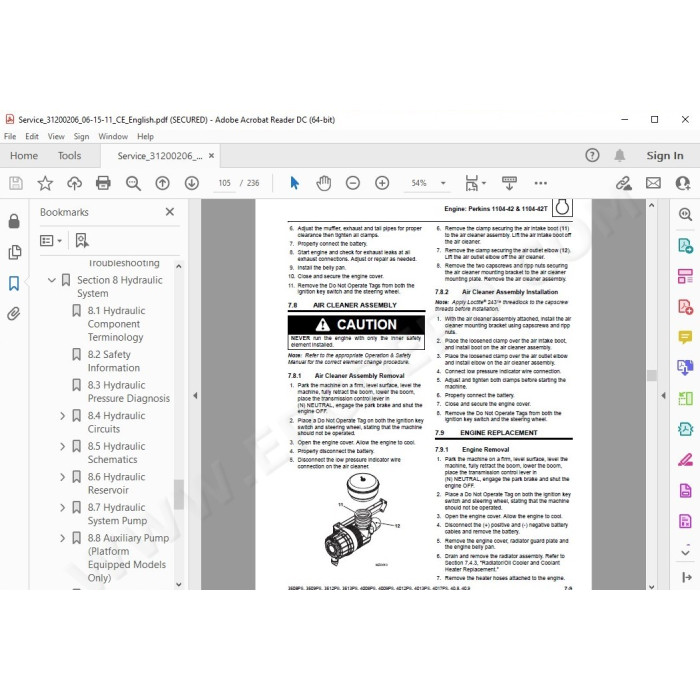This screenshot has height=700, width=700.
Task: Print the document with printer icon
Action: point(103,183)
